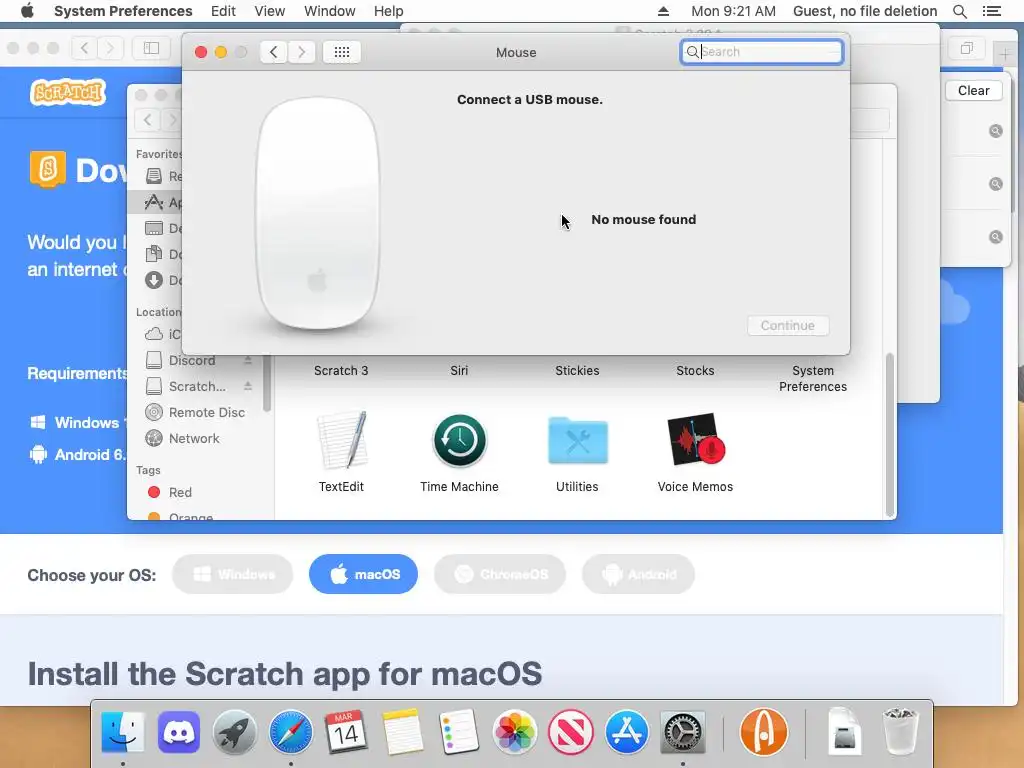This screenshot has height=768, width=1024.
Task: Open Reminders app in the Dock
Action: [458, 731]
